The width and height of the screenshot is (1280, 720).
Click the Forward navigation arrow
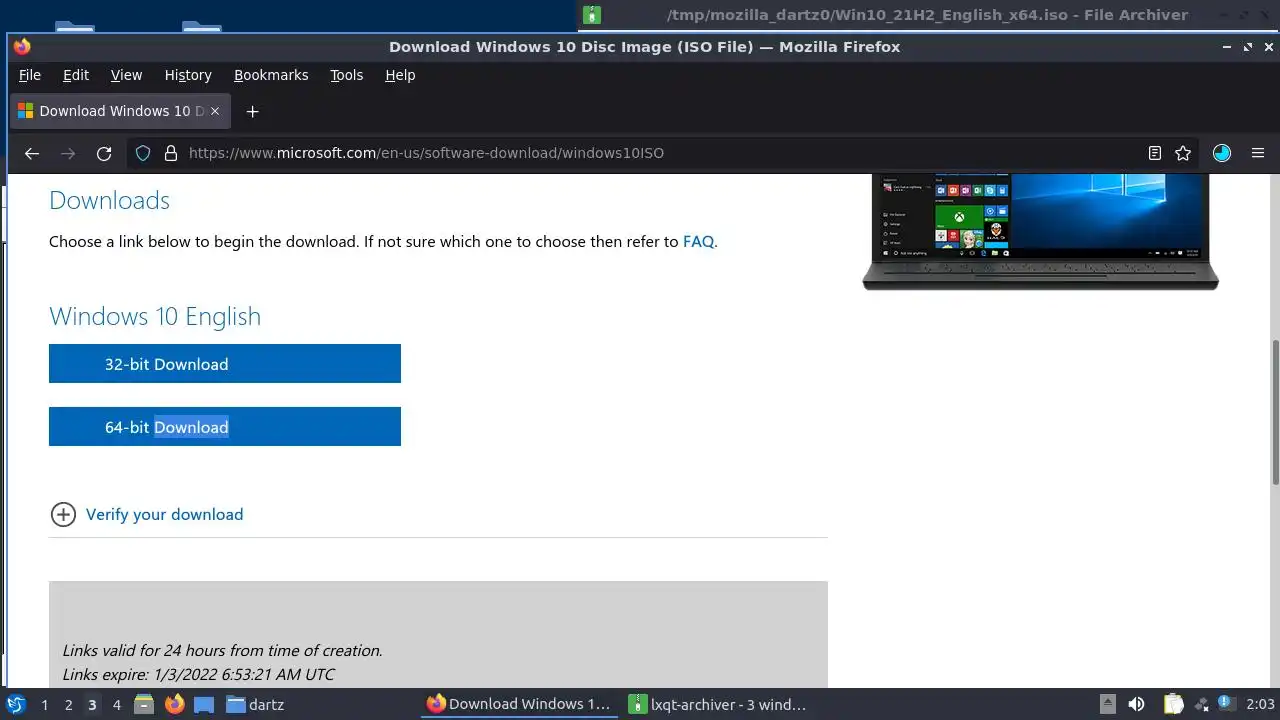(68, 153)
